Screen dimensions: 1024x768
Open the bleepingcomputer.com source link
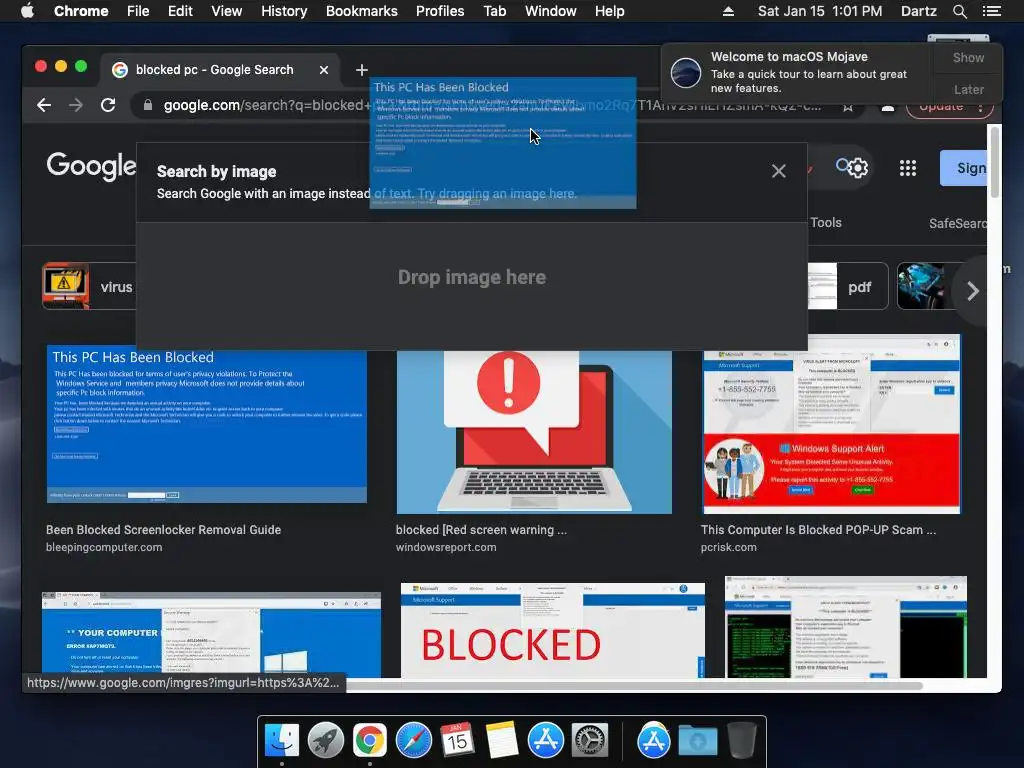(x=104, y=547)
